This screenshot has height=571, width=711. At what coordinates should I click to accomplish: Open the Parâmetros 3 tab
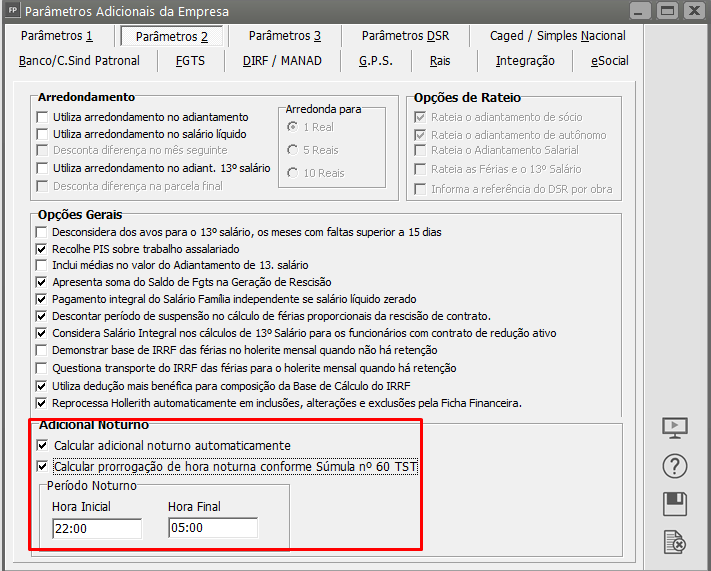click(284, 36)
